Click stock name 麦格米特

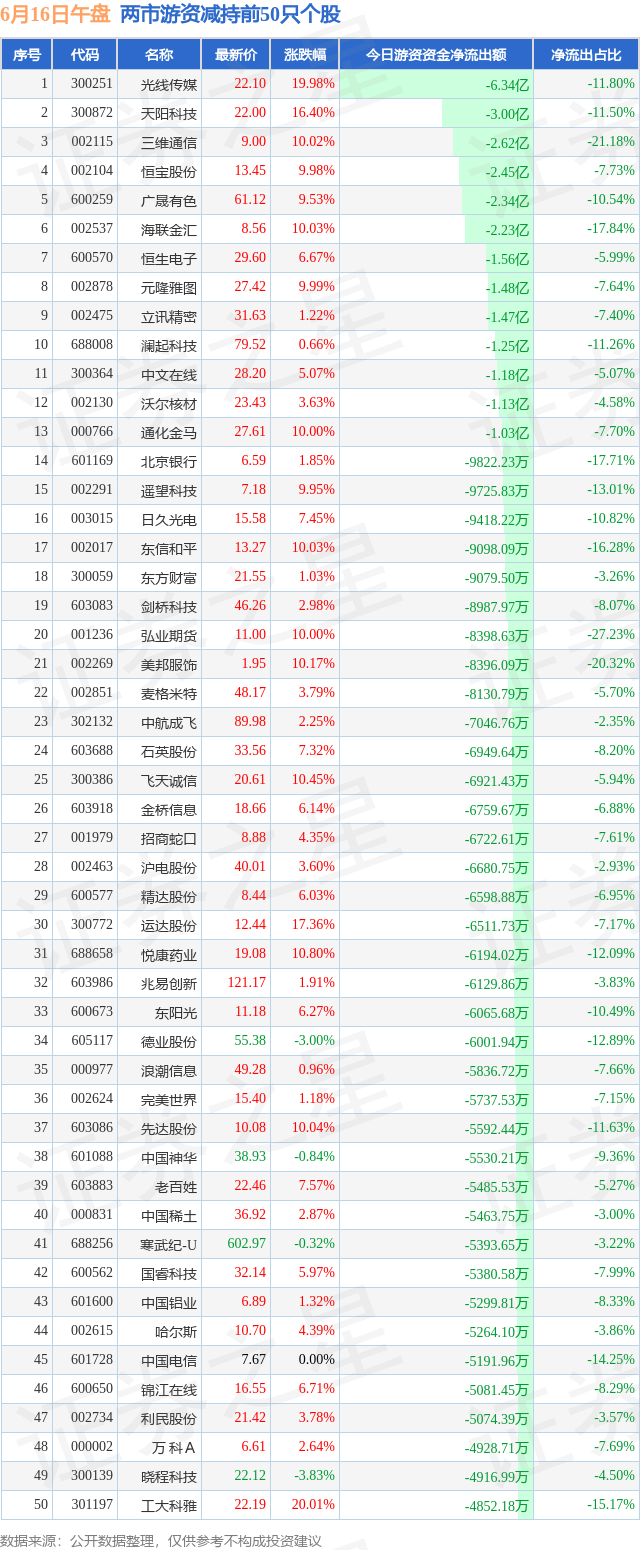[x=169, y=693]
